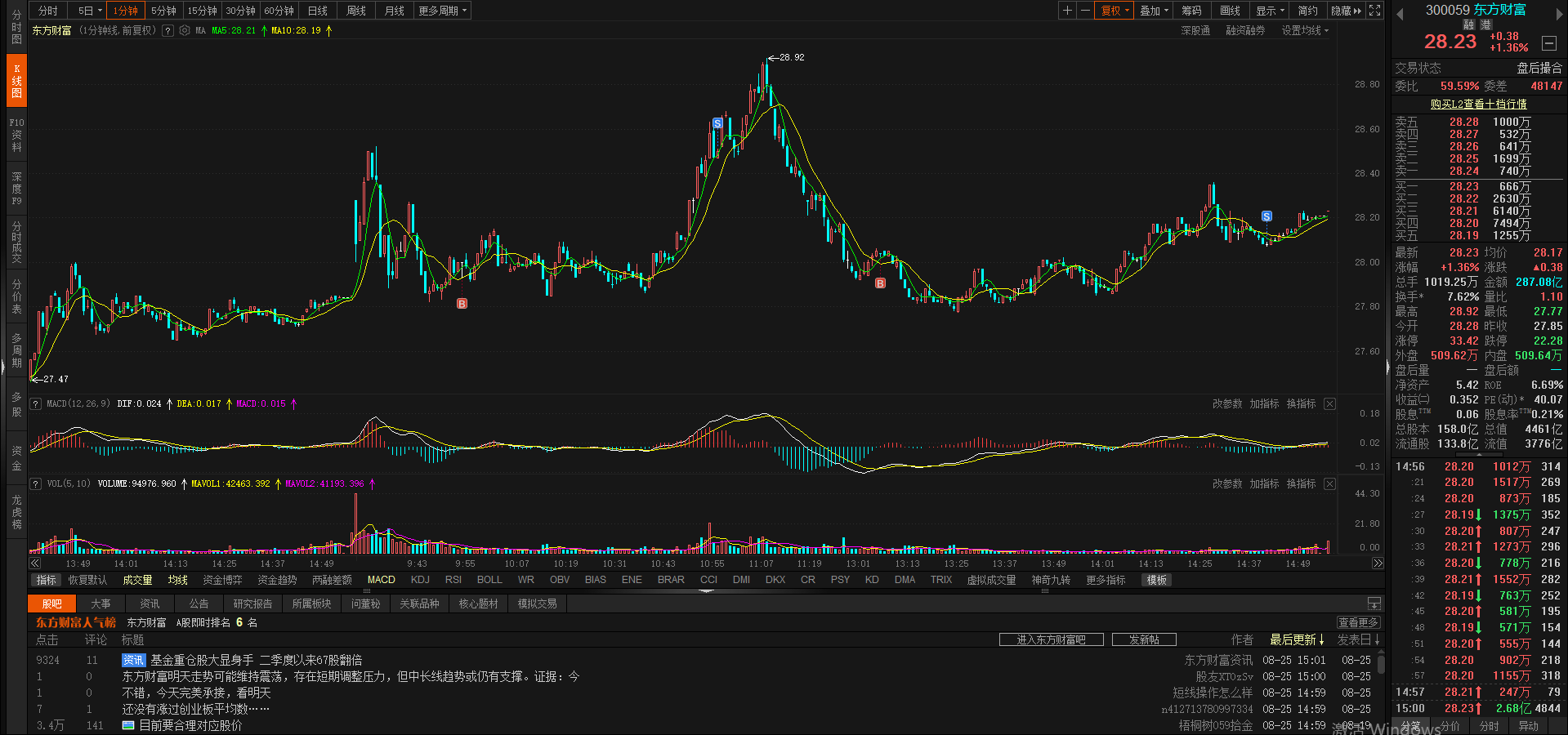Viewport: 1568px width, 735px height.
Task: Toggle the MACD indicator
Action: tap(381, 580)
